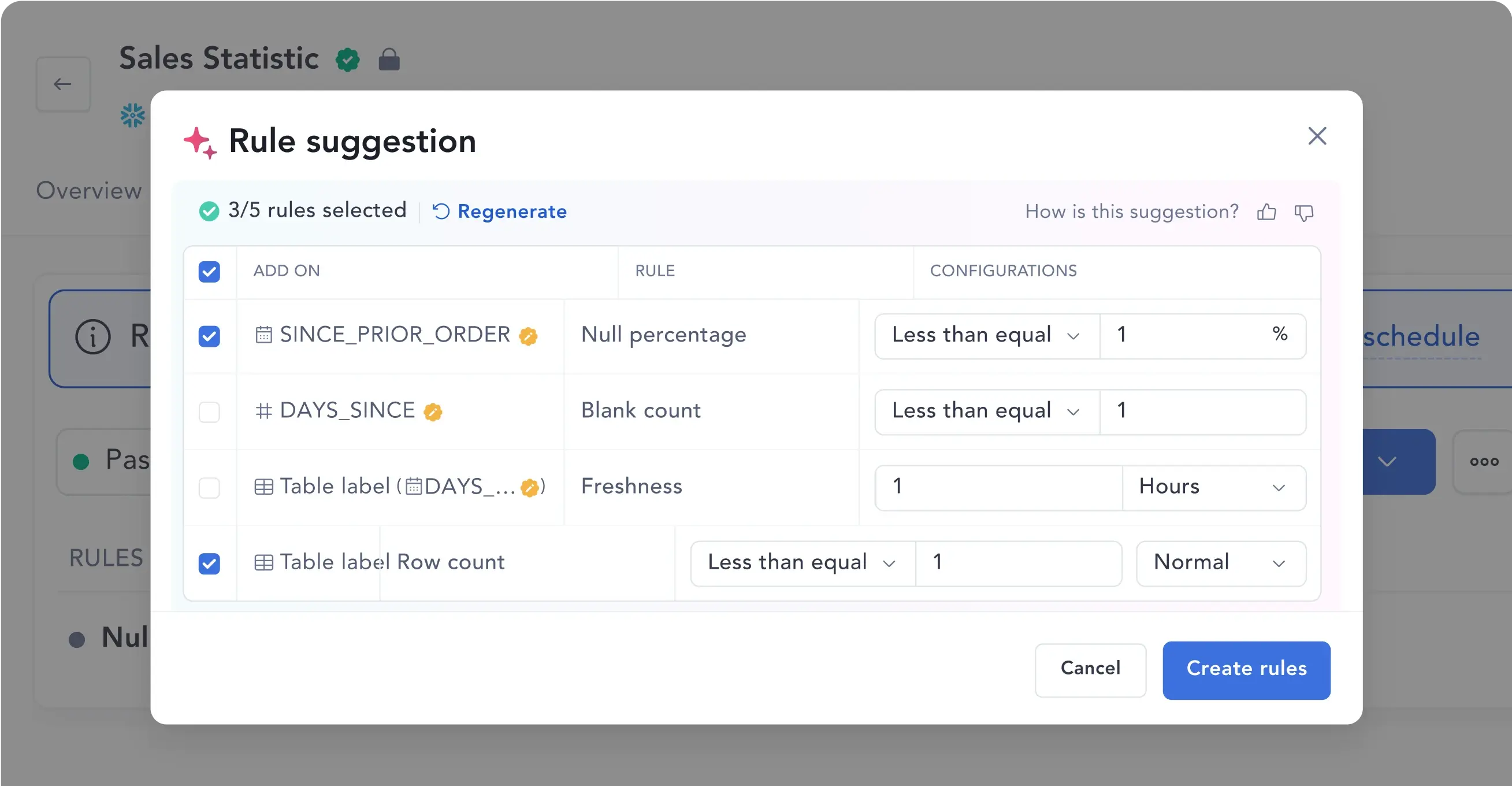Click the Null percentage value input field
1512x786 pixels.
[1202, 335]
